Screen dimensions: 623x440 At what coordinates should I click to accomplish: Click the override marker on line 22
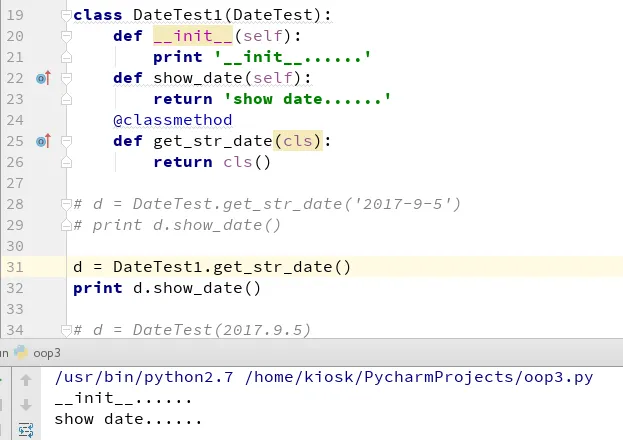click(x=43, y=78)
